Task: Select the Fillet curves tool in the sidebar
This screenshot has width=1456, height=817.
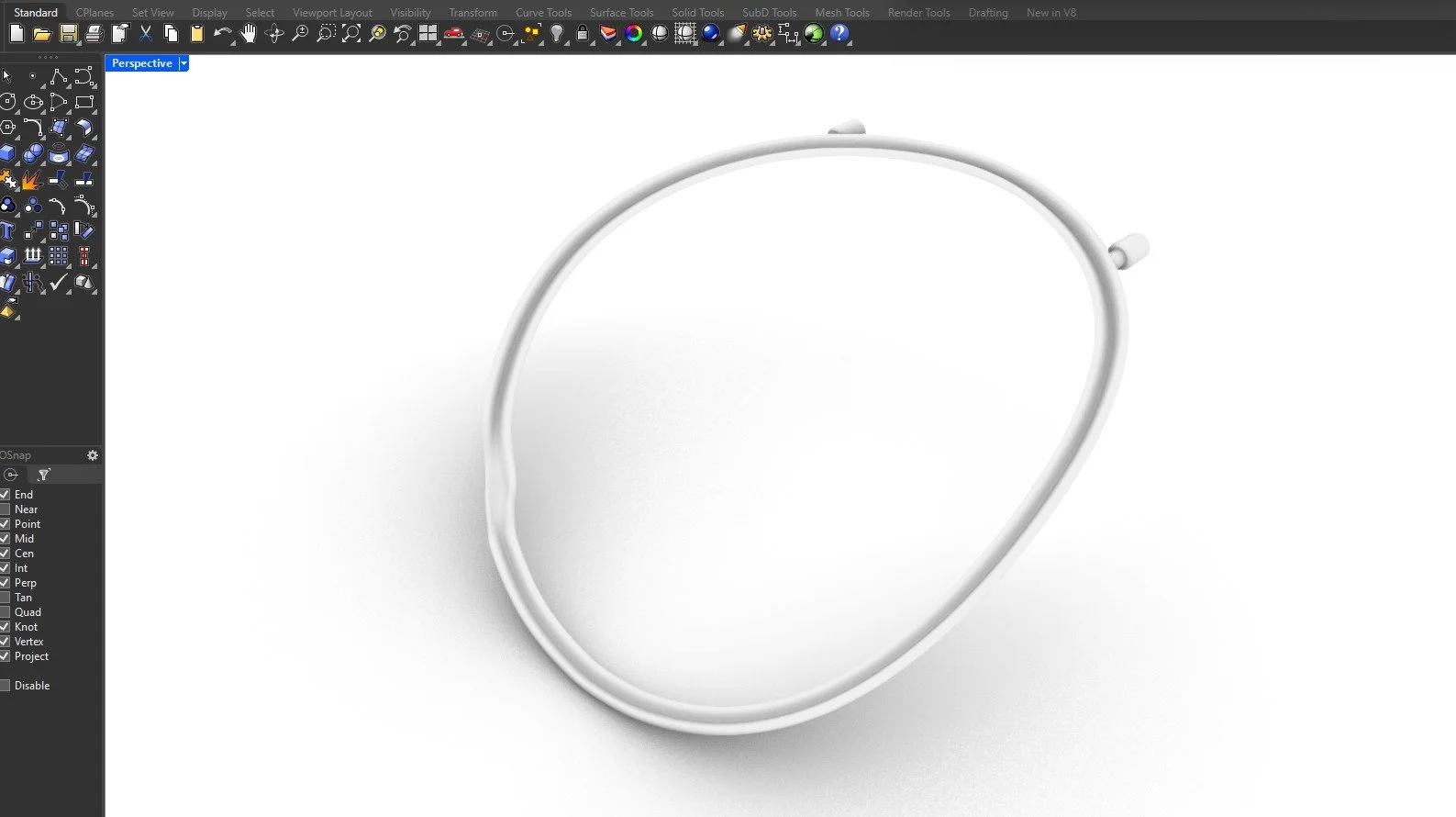Action: [x=33, y=128]
